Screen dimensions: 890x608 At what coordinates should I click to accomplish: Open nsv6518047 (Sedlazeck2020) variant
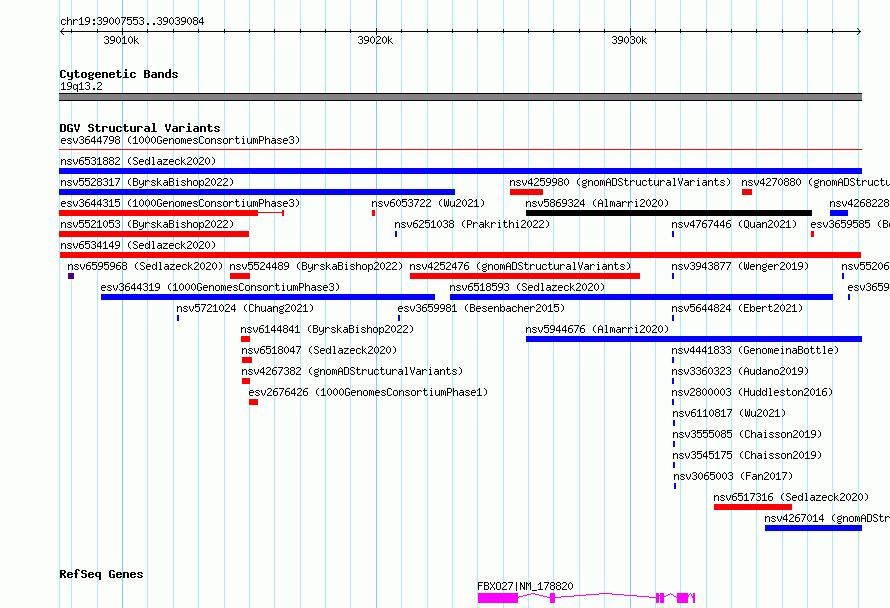tap(319, 350)
